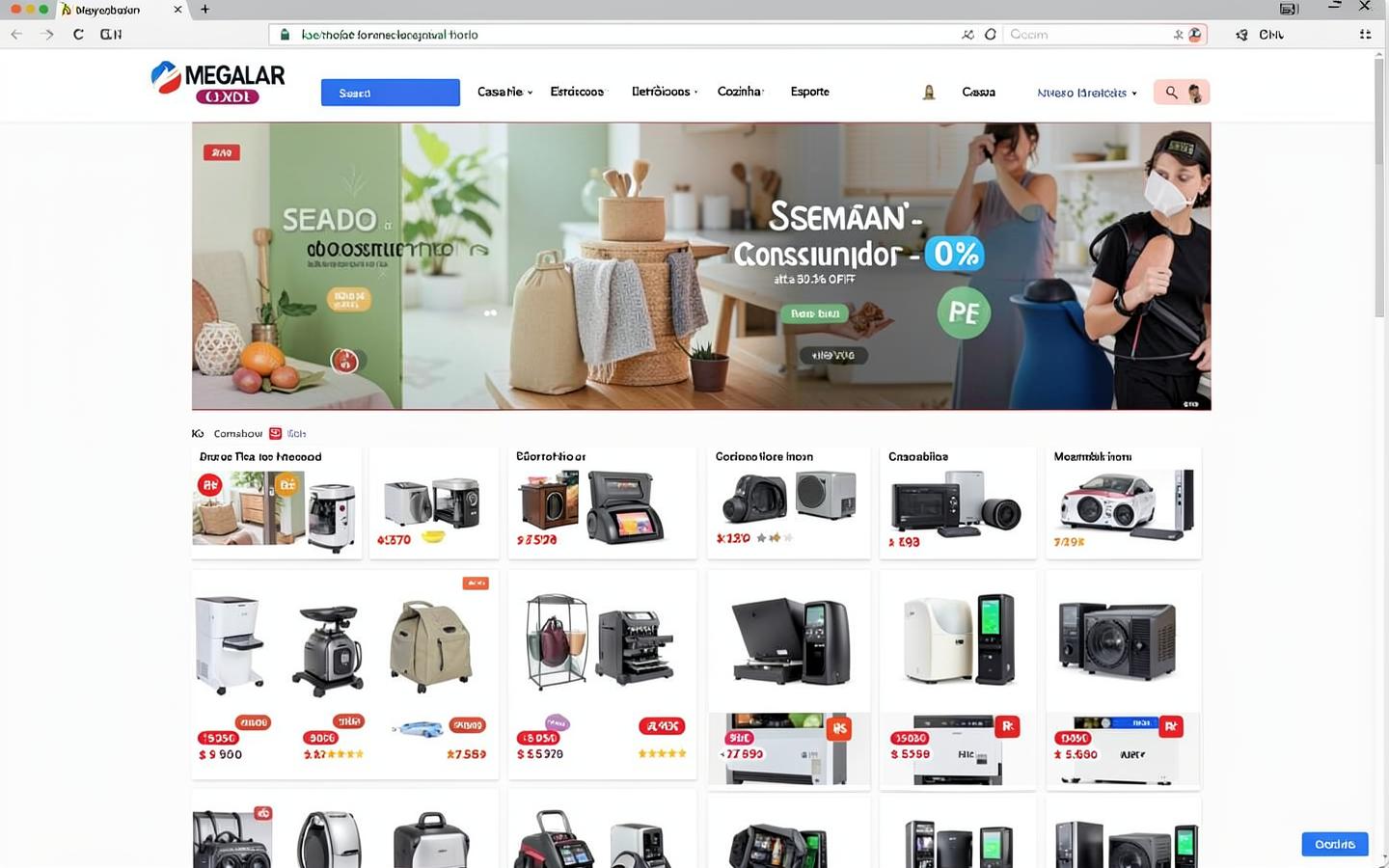Open the Casua link in header
The width and height of the screenshot is (1389, 868).
click(978, 93)
